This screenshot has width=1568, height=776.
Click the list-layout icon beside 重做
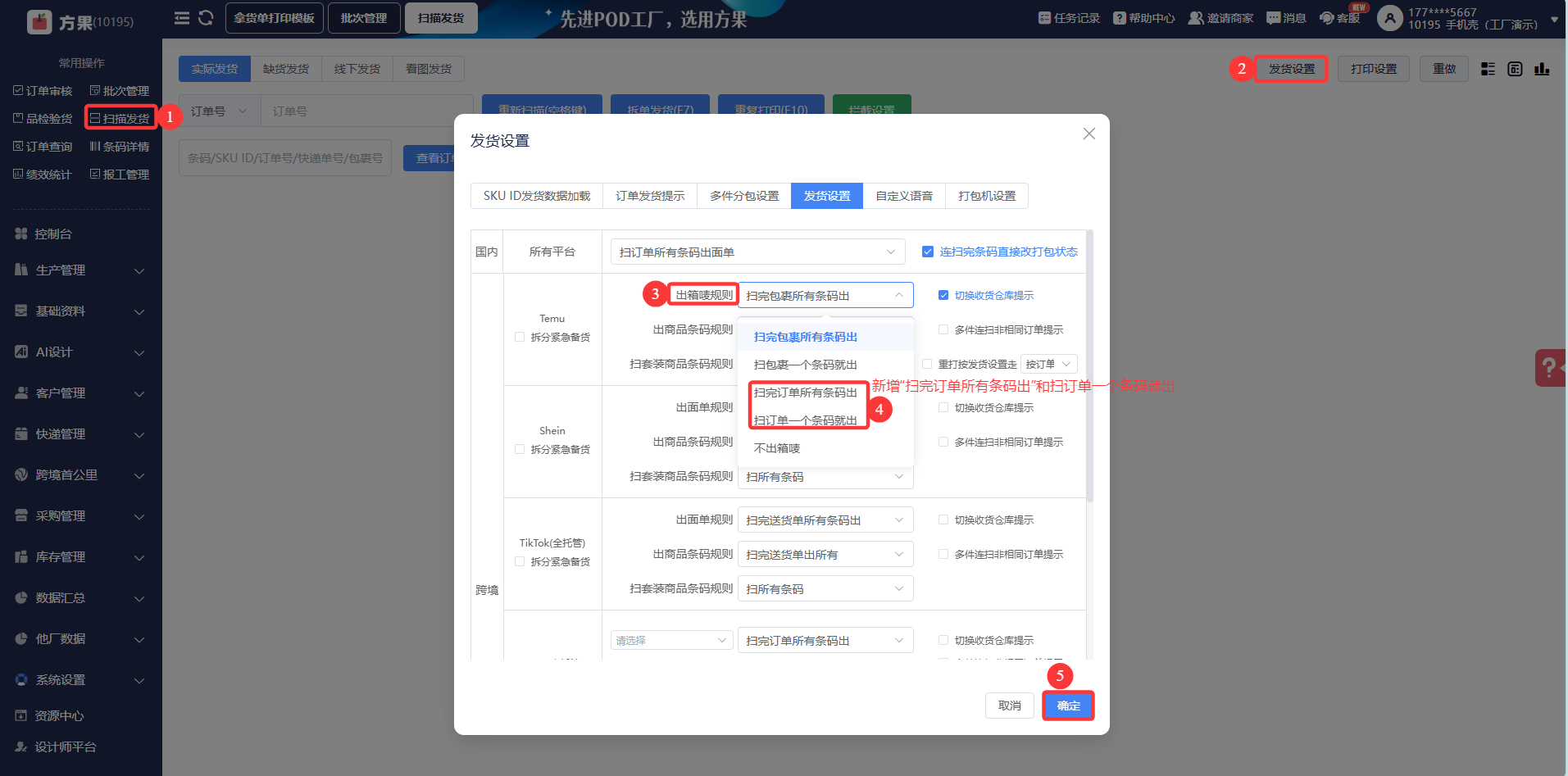(1488, 69)
